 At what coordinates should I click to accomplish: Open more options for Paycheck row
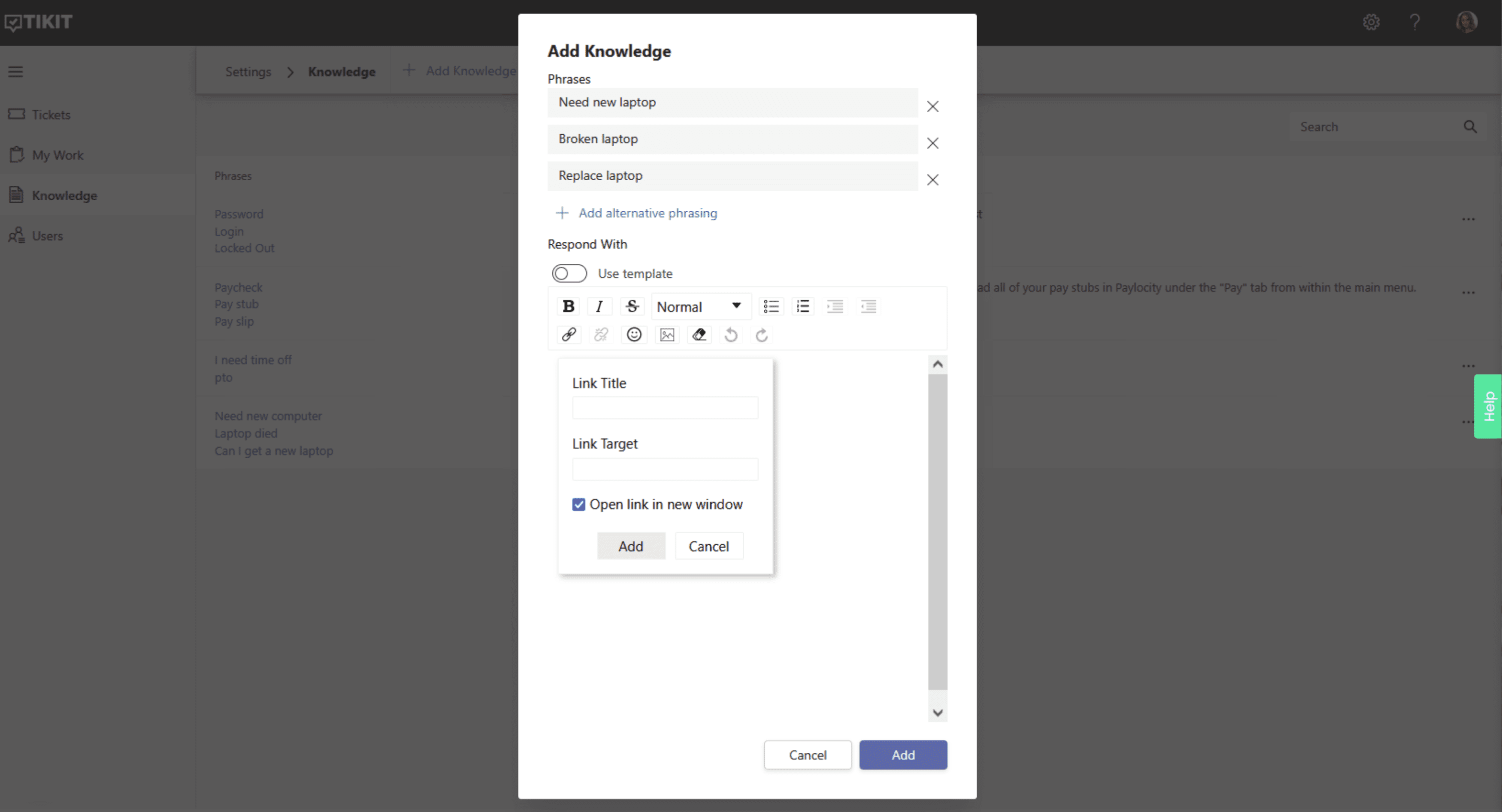point(1468,293)
